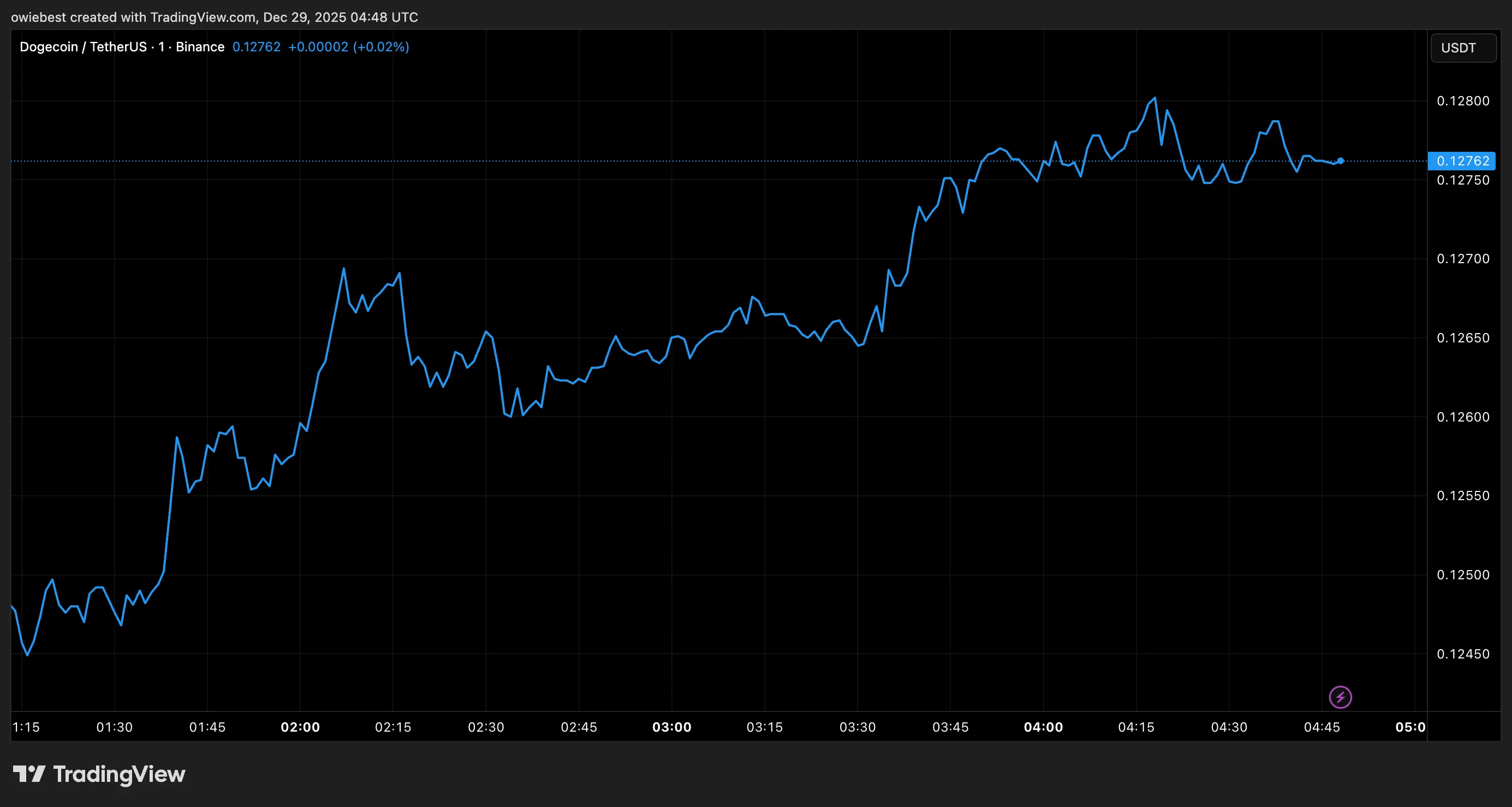Click the 0.12600 price axis label
This screenshot has width=1512, height=807.
coord(1463,417)
